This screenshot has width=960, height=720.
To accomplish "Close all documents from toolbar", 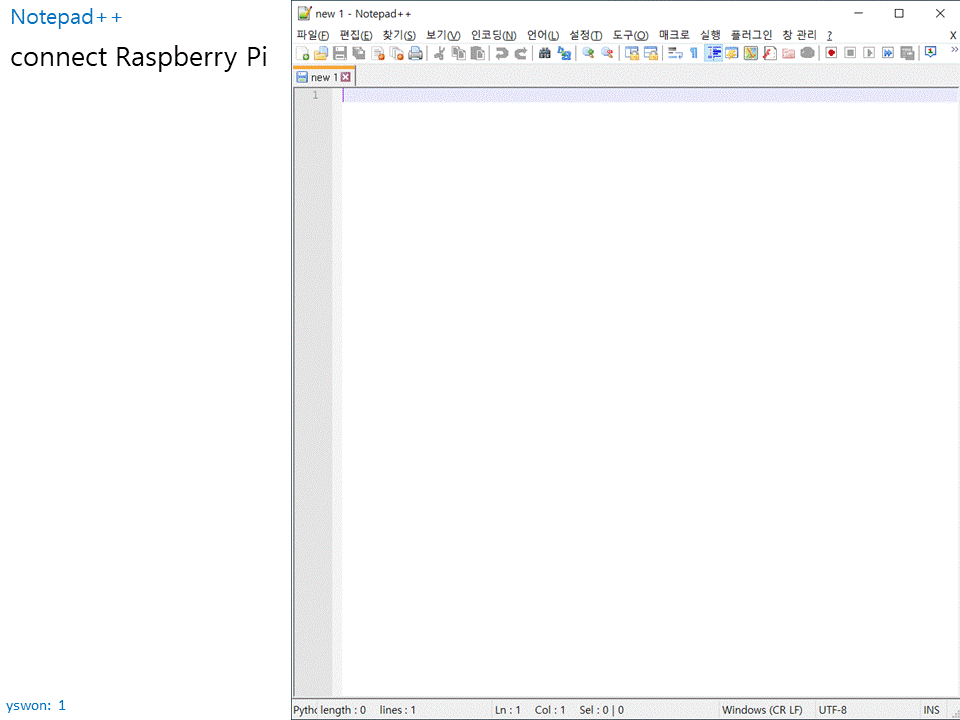I will [397, 53].
